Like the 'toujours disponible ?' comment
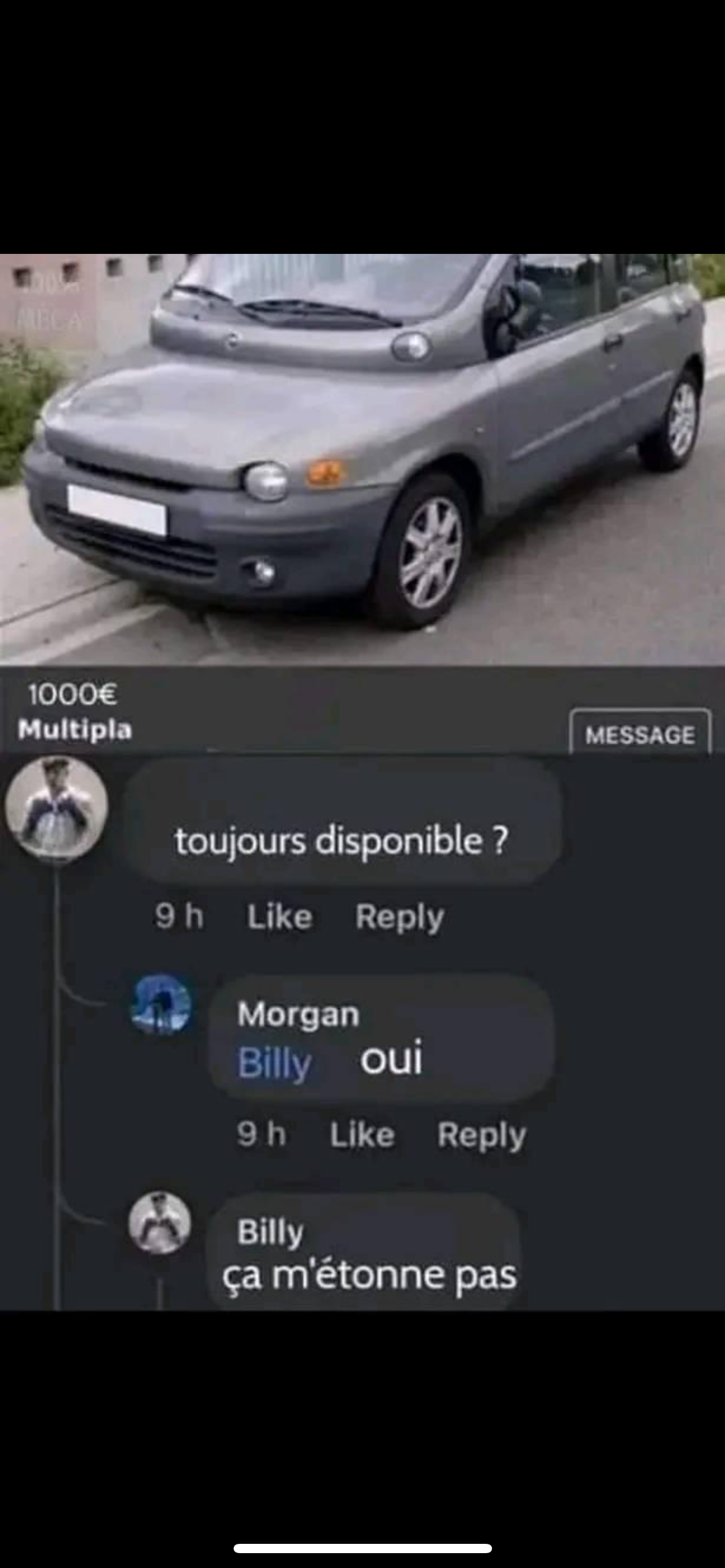The image size is (725, 1568). coord(279,917)
